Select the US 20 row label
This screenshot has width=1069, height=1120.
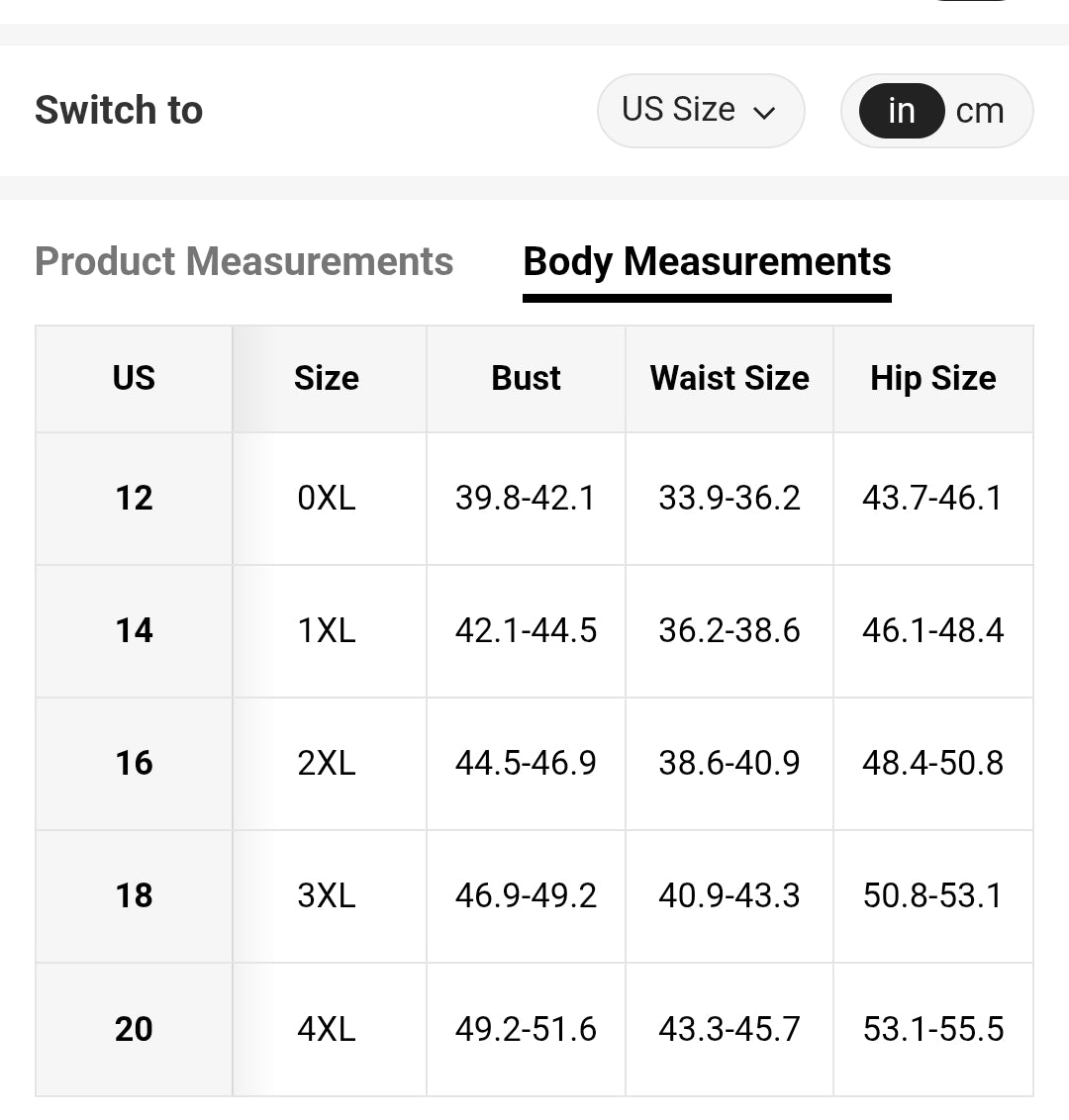pyautogui.click(x=134, y=1029)
